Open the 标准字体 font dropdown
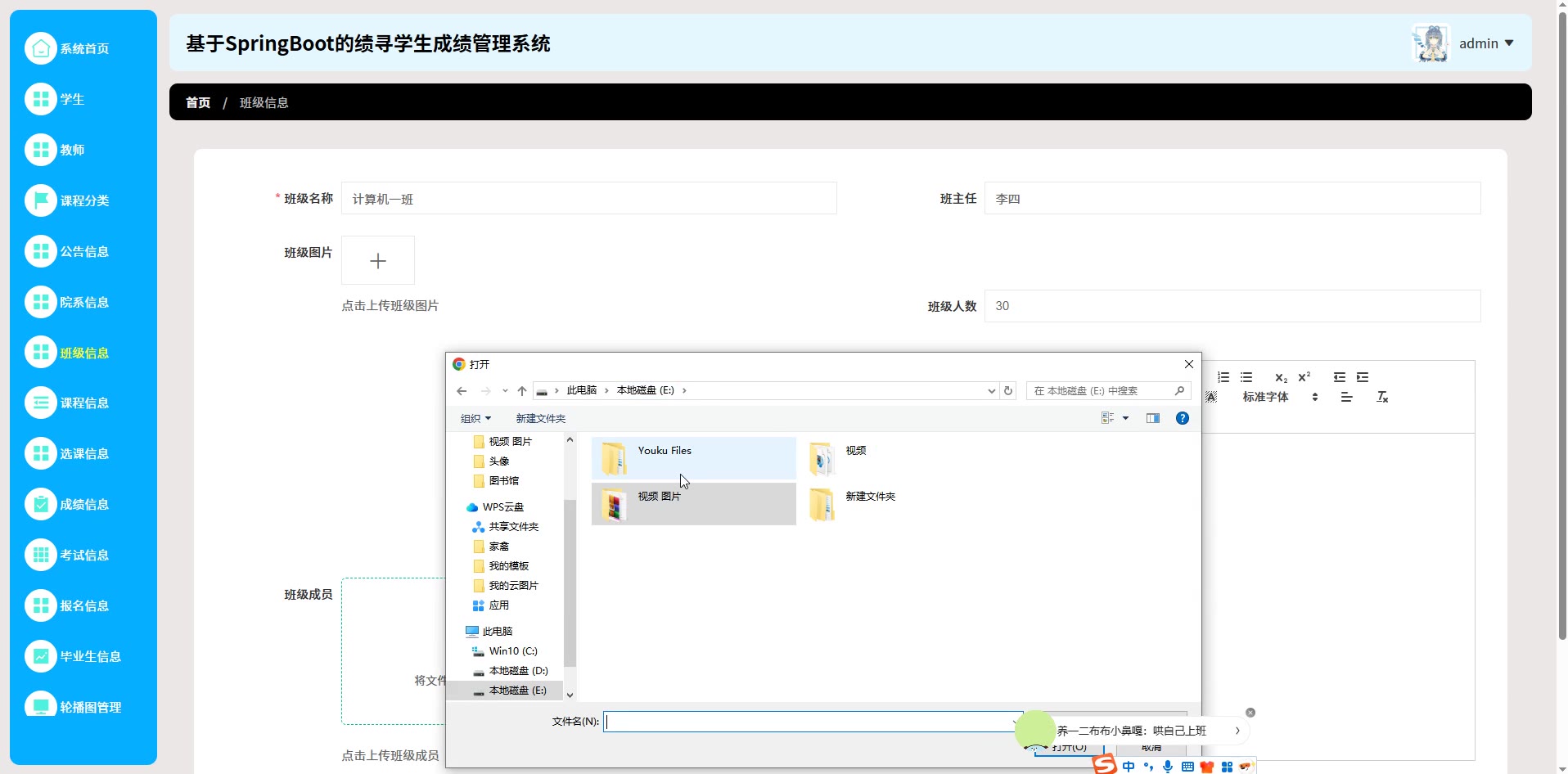1568x774 pixels. pos(1280,397)
